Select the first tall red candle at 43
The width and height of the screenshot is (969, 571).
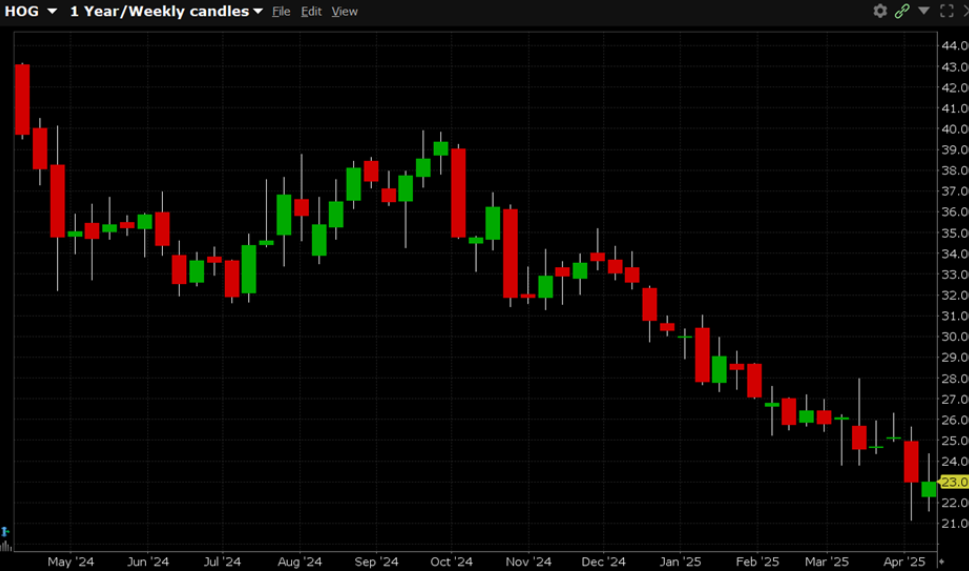[22, 99]
